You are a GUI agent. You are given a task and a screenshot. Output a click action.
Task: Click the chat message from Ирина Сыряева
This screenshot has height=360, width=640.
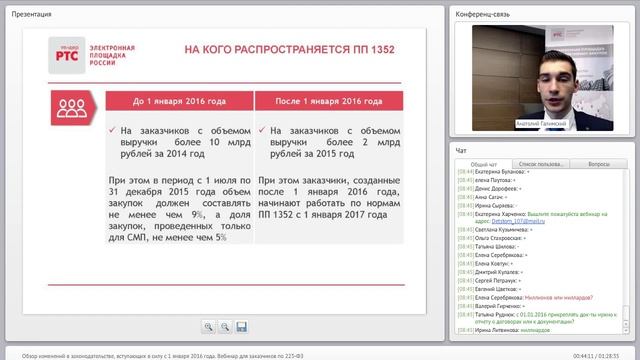click(x=487, y=206)
